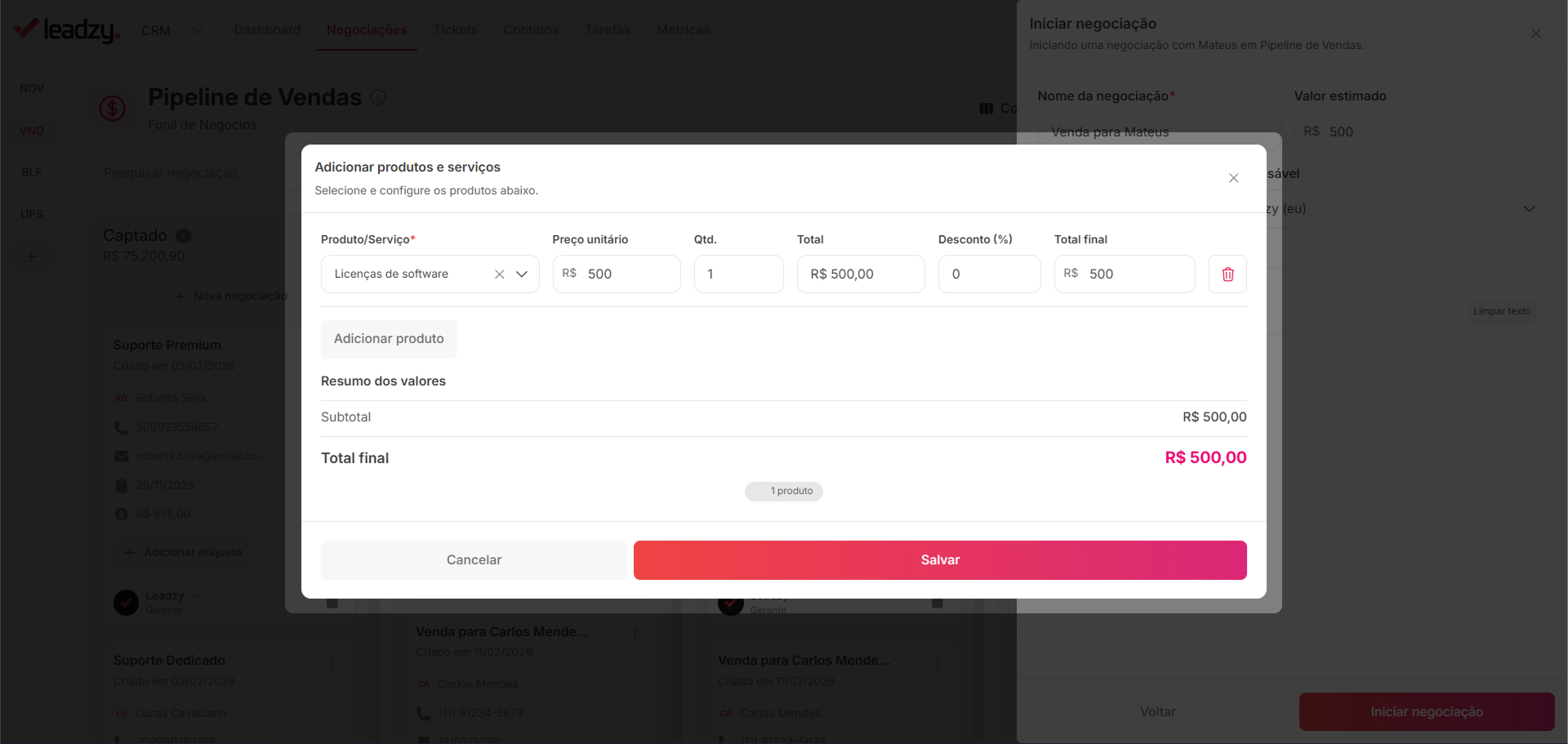Click the columns view icon
The height and width of the screenshot is (744, 1568).
coord(986,109)
